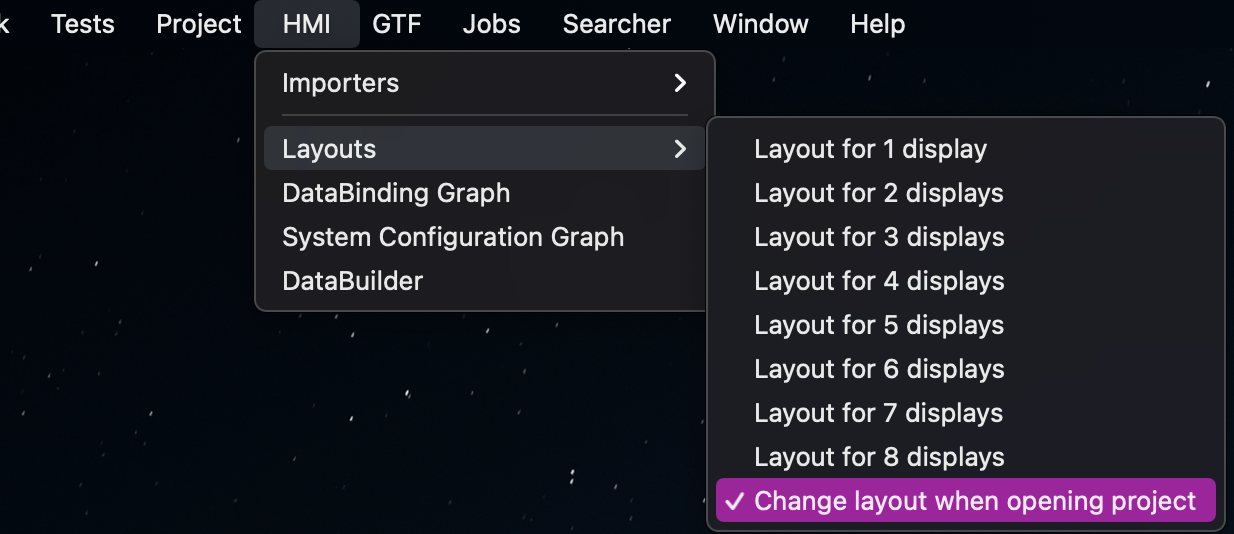Viewport: 1234px width, 534px height.
Task: Open System Configuration Graph
Action: click(x=485, y=237)
